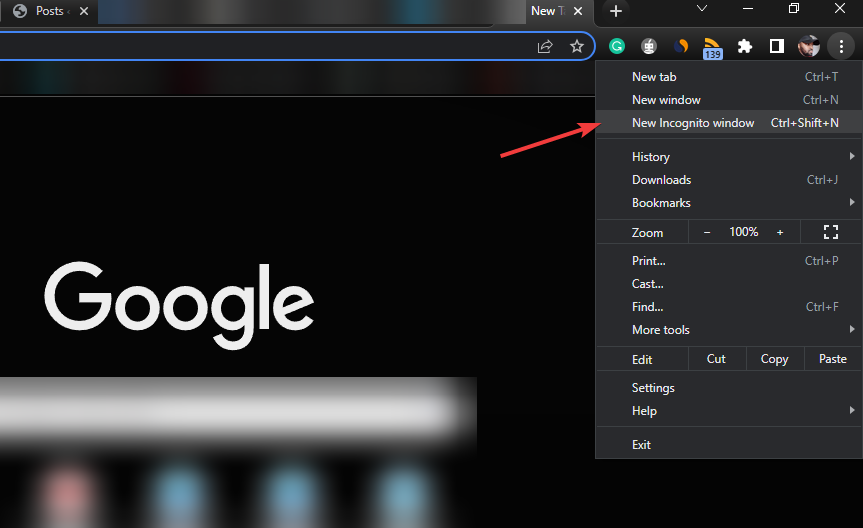Click the three-dot Chrome menu button

[841, 46]
